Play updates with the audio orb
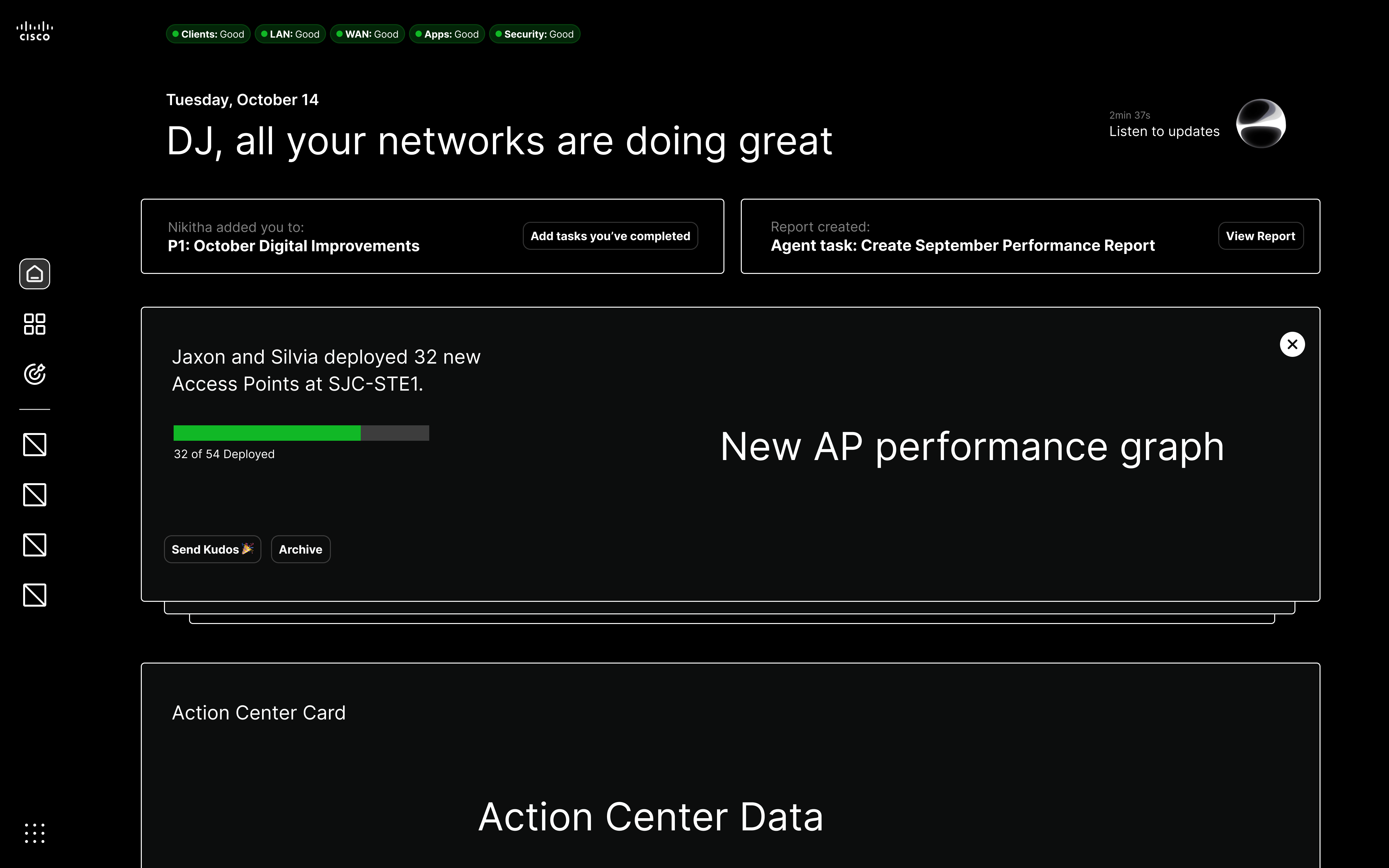The image size is (1389, 868). click(x=1260, y=123)
